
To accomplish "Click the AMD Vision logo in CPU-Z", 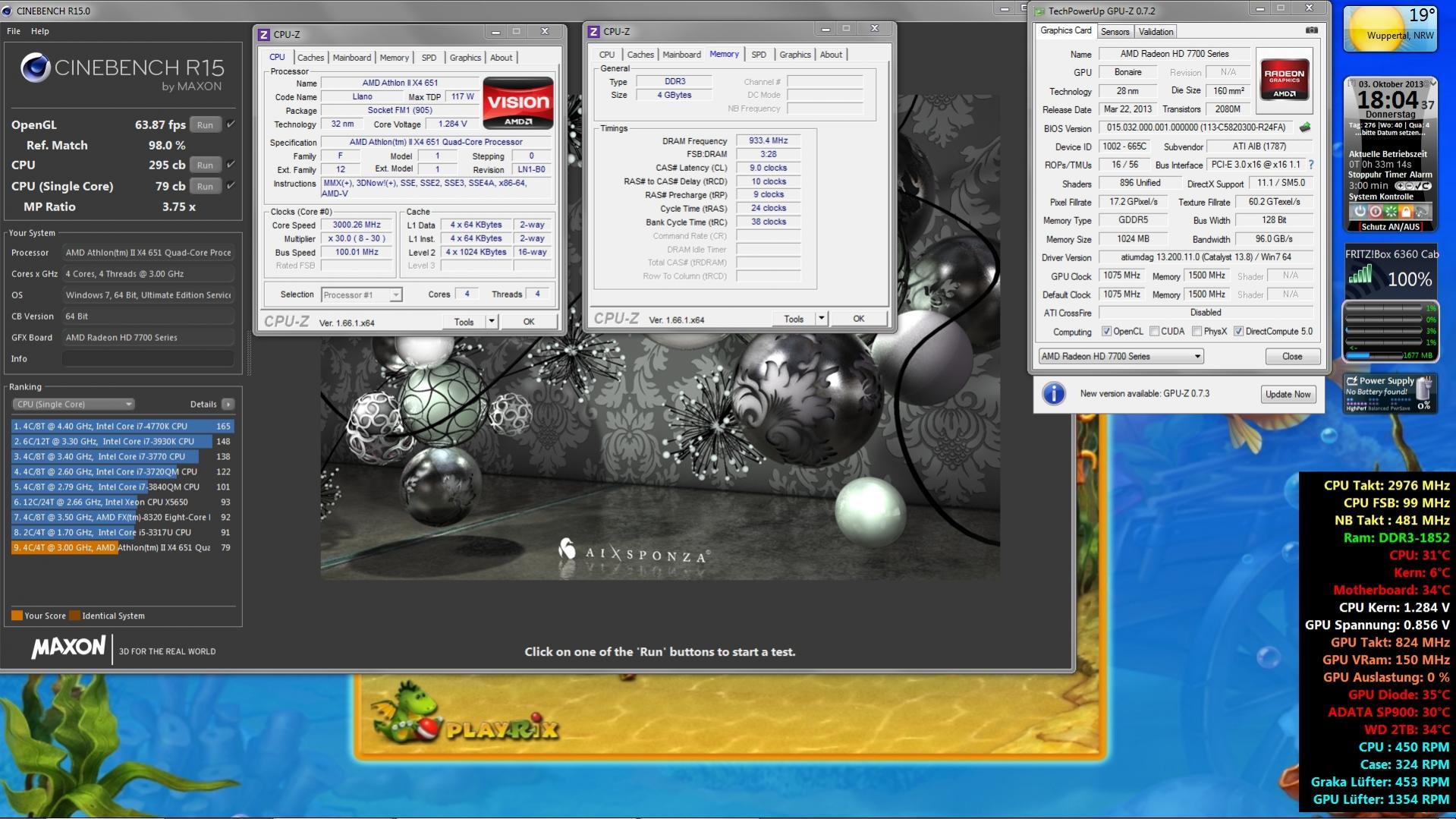I will pyautogui.click(x=518, y=102).
